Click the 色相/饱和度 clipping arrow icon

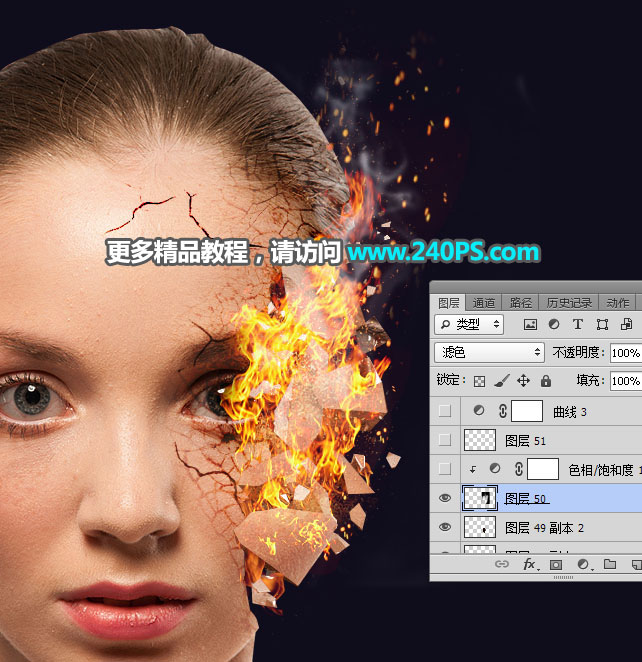point(473,469)
